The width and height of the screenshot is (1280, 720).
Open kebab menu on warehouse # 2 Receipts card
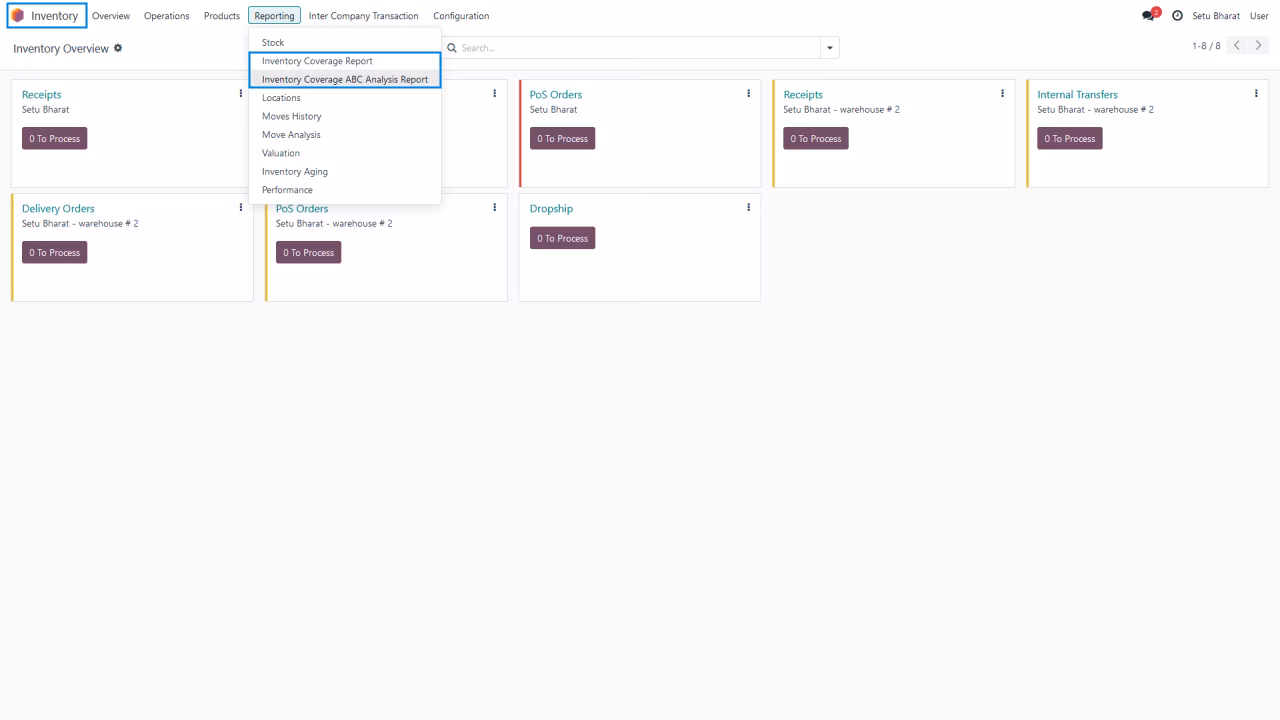pyautogui.click(x=1003, y=94)
